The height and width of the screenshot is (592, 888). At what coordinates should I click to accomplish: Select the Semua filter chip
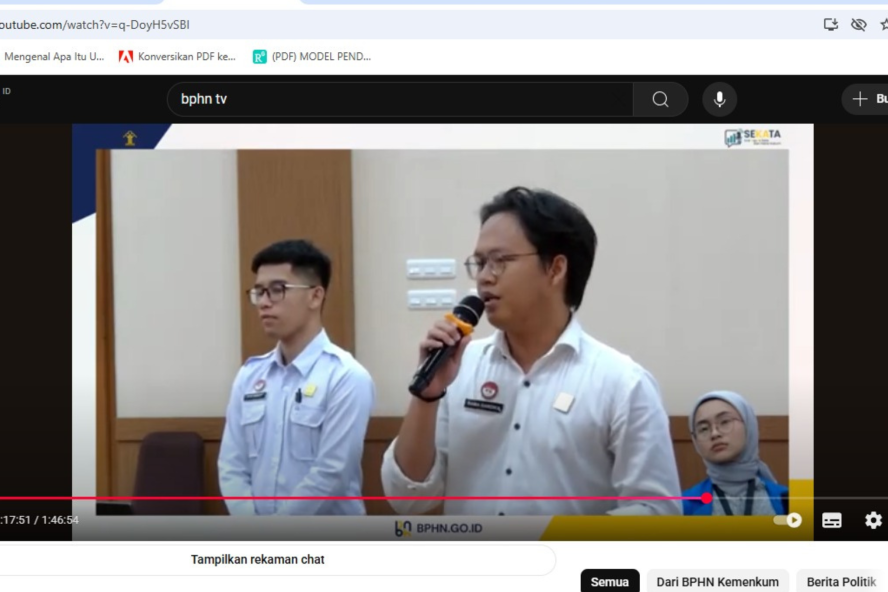[610, 582]
